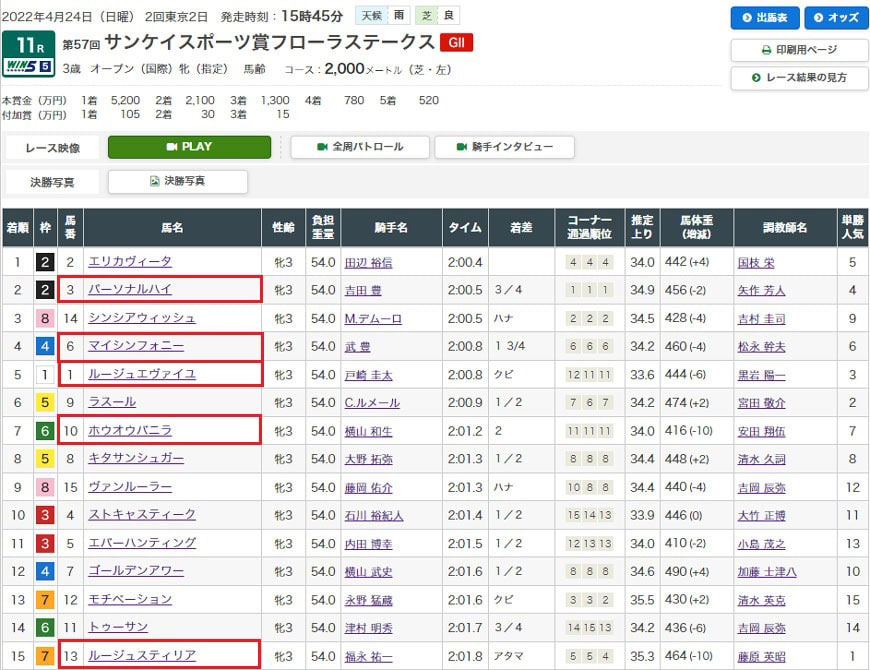Viewport: 870px width, 670px height.
Task: Open the 決勝写真 finish photo button
Action: pyautogui.click(x=177, y=181)
